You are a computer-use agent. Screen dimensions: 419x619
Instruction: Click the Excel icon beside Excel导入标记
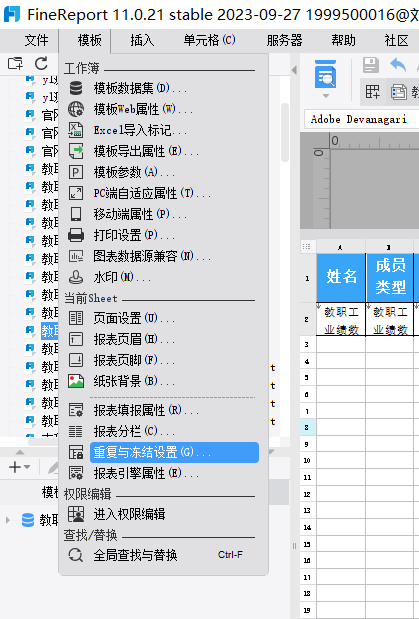tap(76, 130)
